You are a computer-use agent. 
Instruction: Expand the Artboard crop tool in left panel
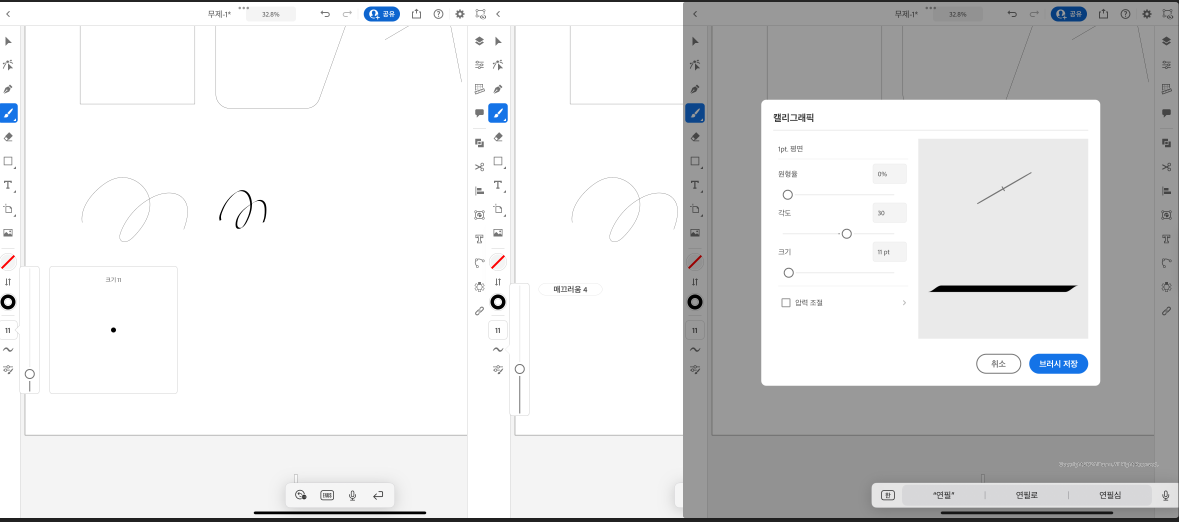[x=8, y=209]
